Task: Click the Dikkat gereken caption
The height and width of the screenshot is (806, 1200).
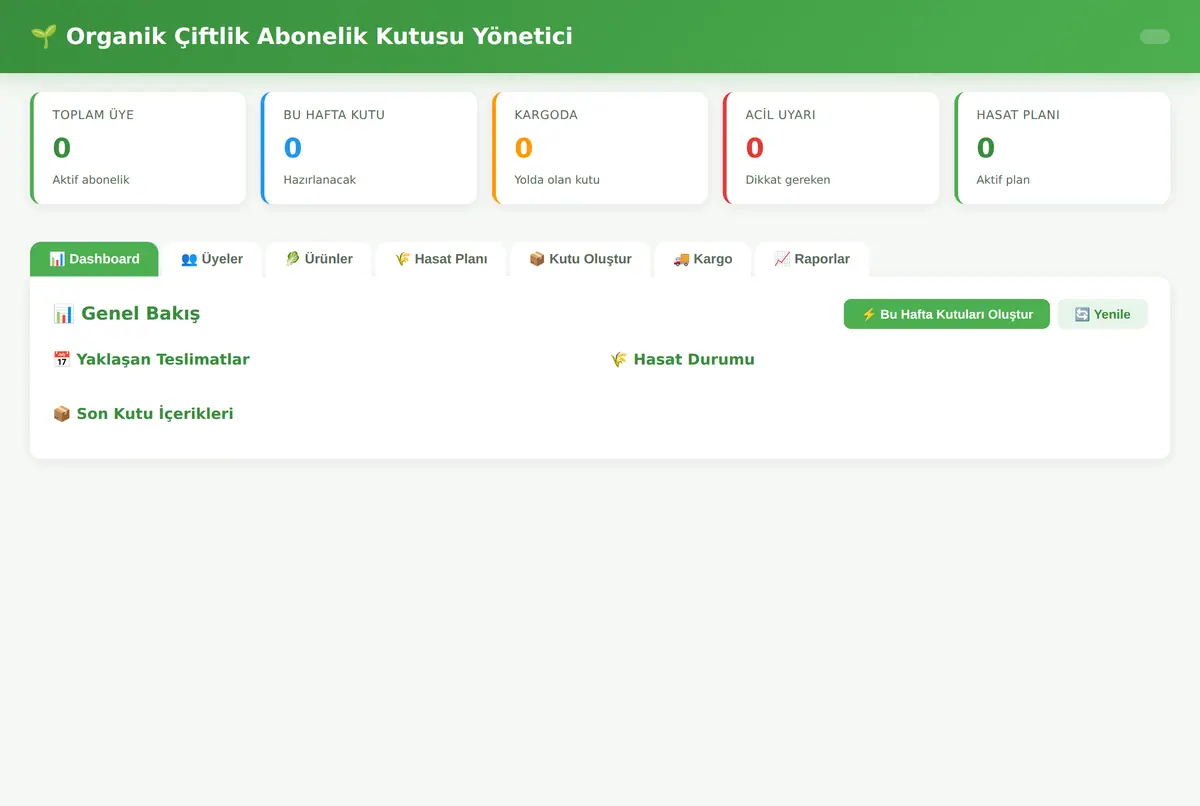Action: coord(788,180)
